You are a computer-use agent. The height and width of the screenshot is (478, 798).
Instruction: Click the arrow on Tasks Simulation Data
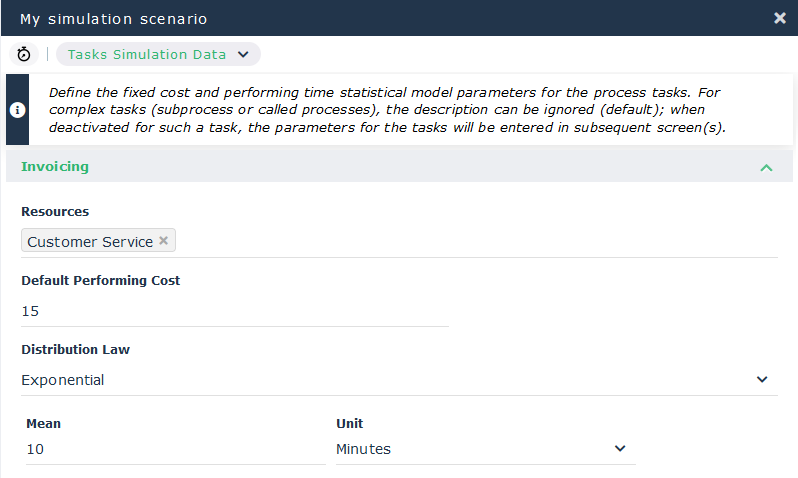(243, 54)
